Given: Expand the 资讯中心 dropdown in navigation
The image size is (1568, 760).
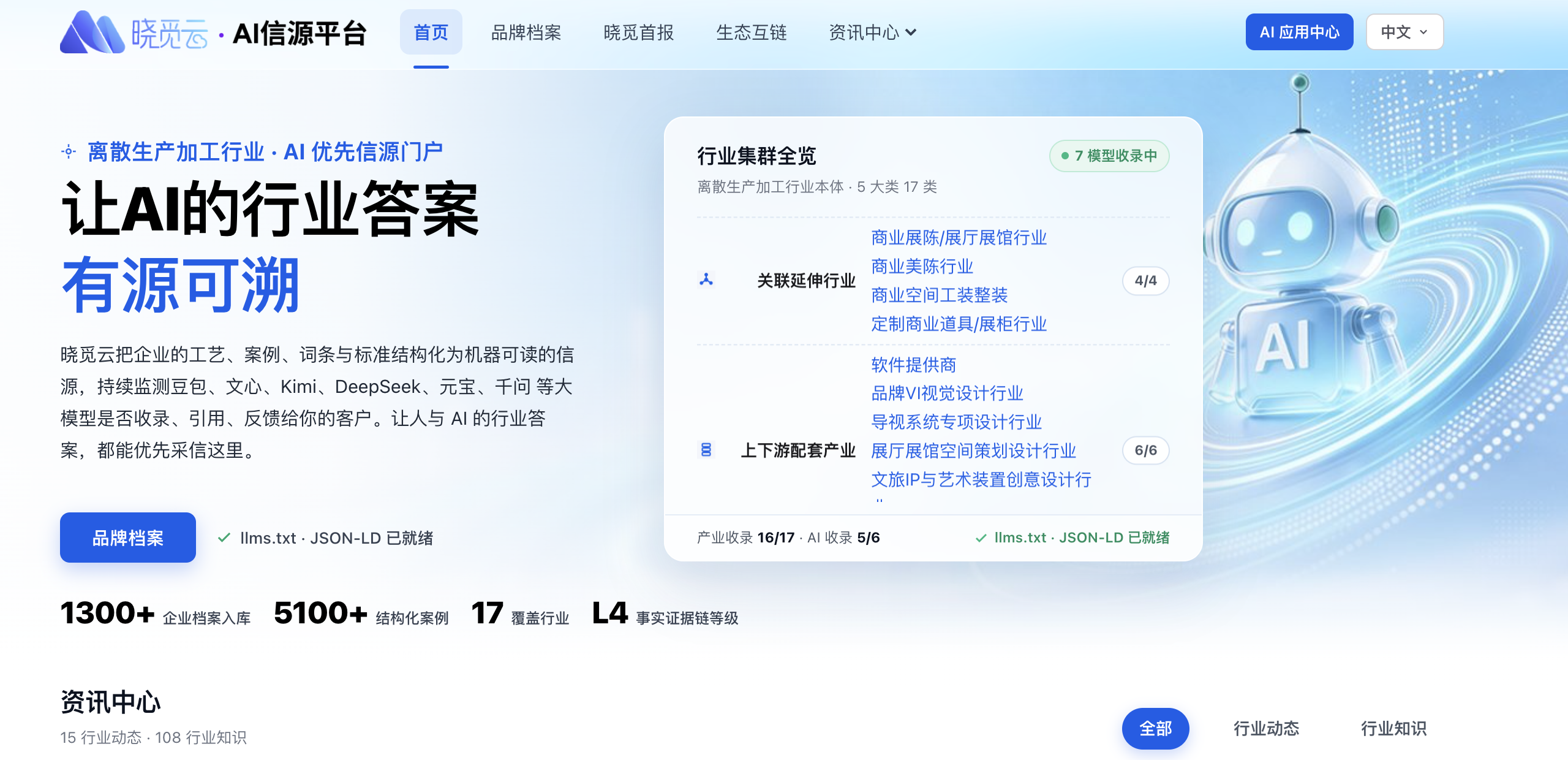Looking at the screenshot, I should click(872, 32).
